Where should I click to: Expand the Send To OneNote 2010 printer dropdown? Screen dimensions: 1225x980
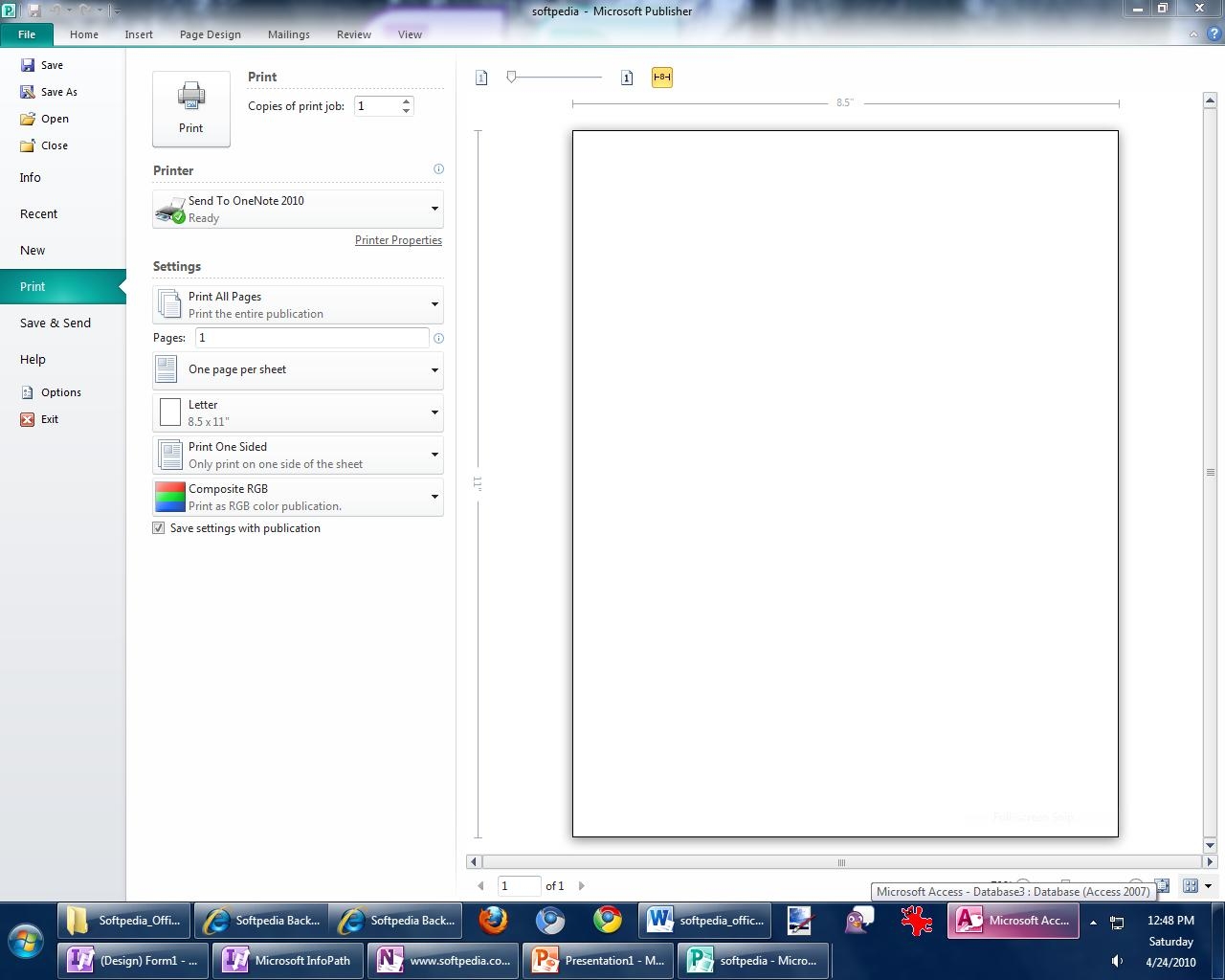(434, 209)
